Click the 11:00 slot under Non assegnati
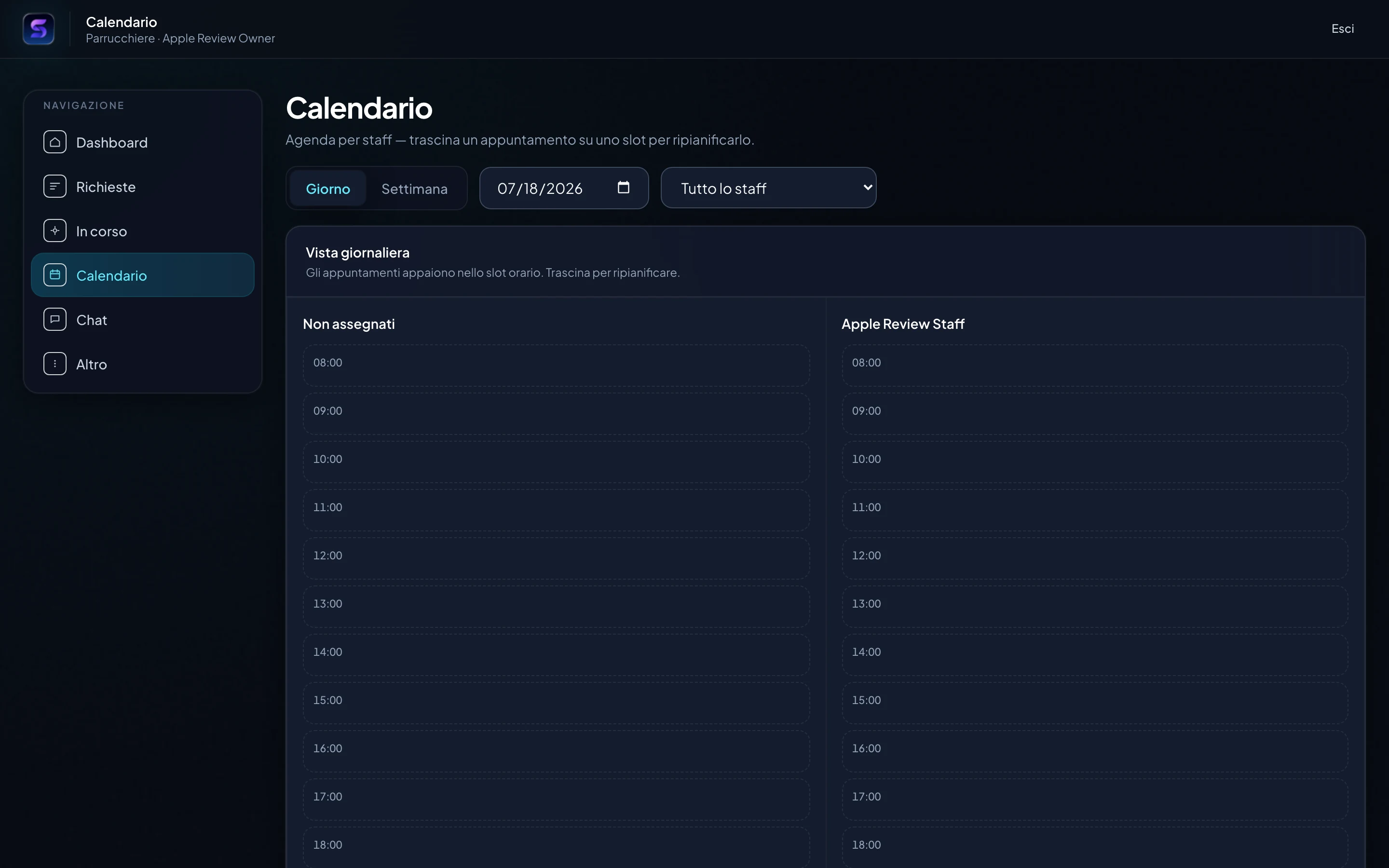The height and width of the screenshot is (868, 1389). [x=556, y=510]
